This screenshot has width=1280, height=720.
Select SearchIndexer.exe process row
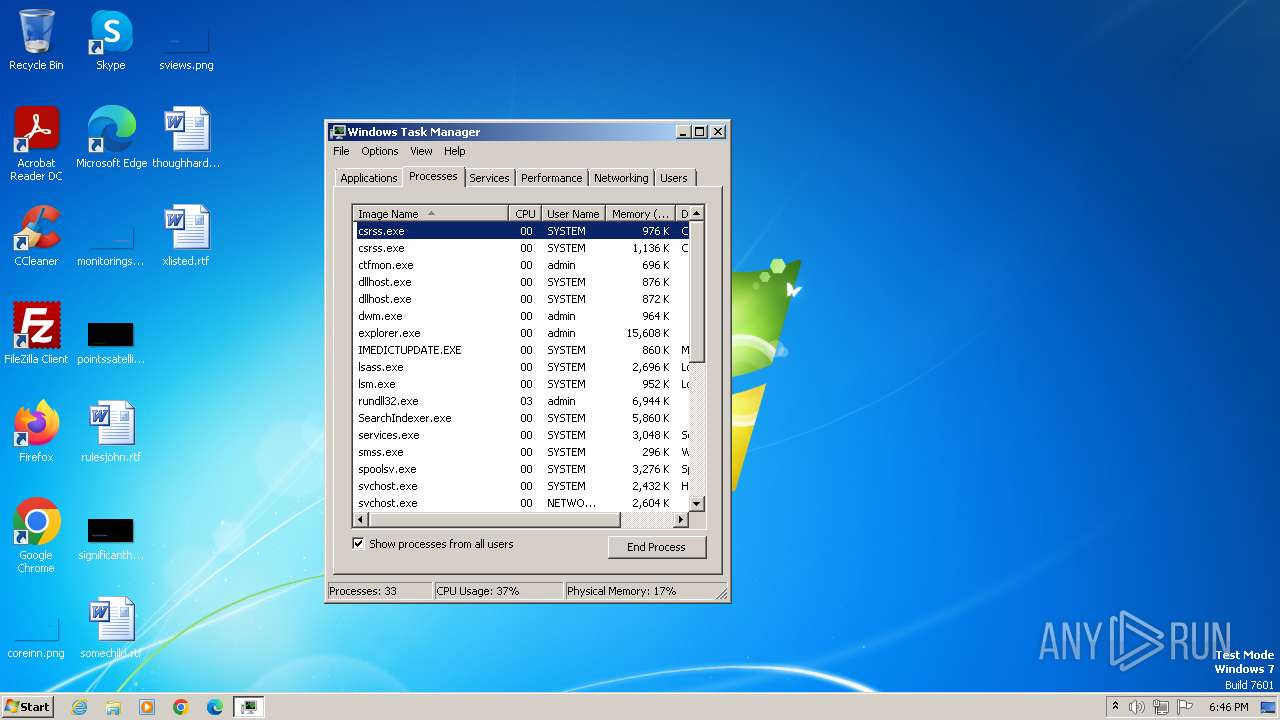pyautogui.click(x=521, y=418)
